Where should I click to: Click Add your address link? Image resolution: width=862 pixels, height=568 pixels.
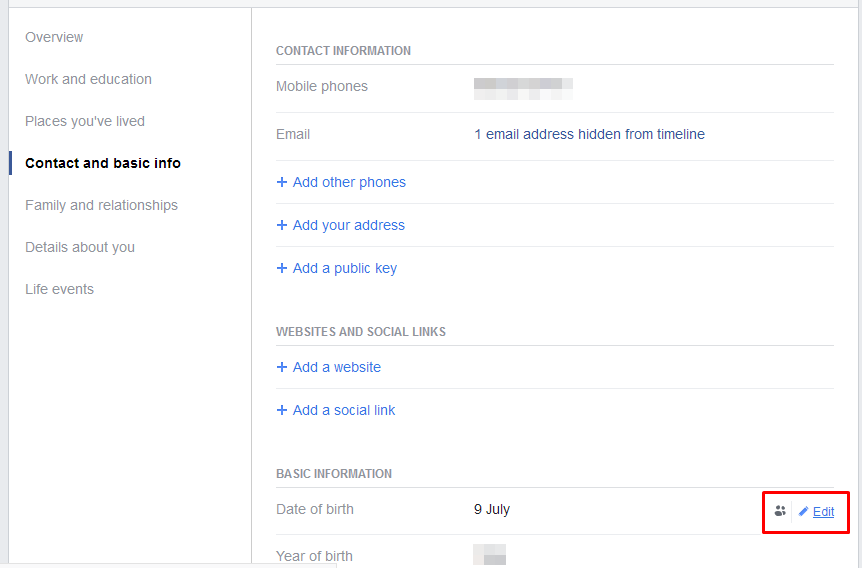pyautogui.click(x=349, y=225)
